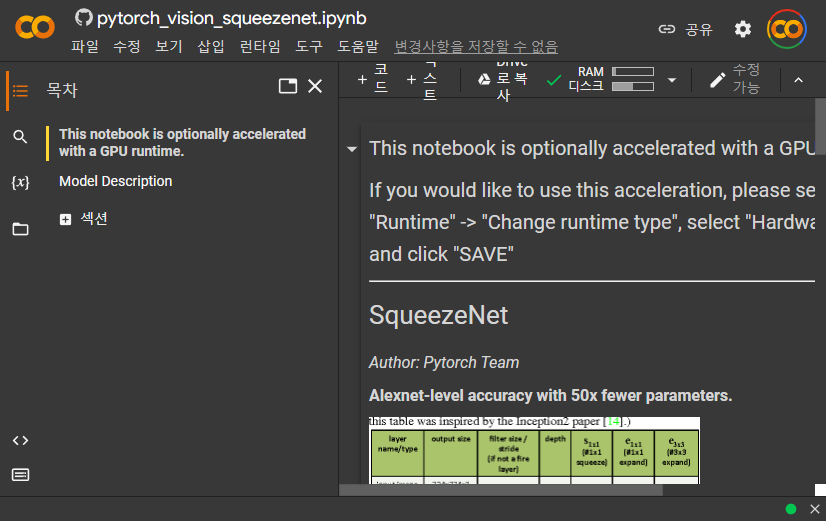Click the vertical scrollbar of the notebook
826x521 pixels.
click(820, 126)
